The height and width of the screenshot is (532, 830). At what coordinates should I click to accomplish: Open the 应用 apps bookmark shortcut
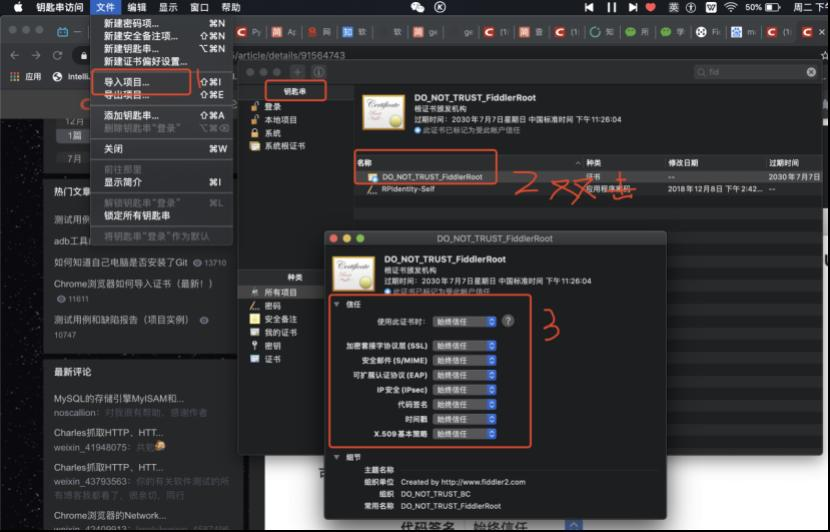click(x=26, y=77)
